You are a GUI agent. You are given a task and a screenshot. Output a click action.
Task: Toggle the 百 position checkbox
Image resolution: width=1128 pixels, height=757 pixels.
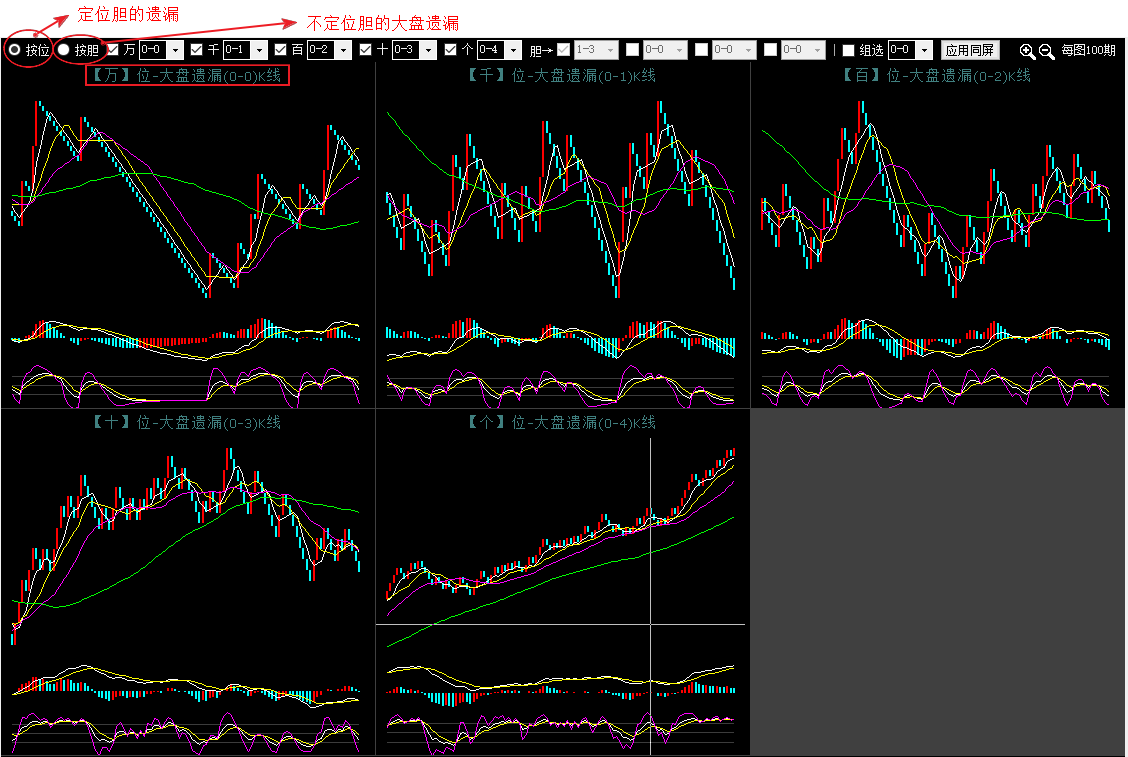tap(281, 50)
